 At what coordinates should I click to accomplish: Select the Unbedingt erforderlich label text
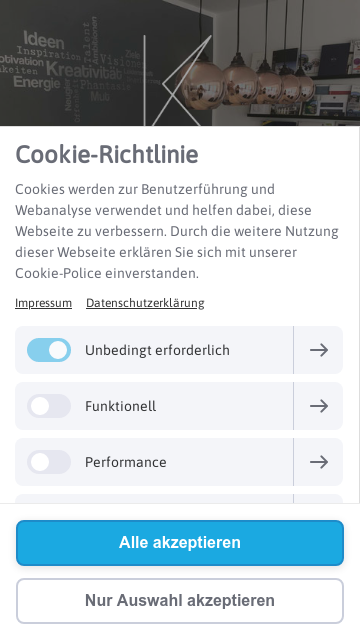157,350
